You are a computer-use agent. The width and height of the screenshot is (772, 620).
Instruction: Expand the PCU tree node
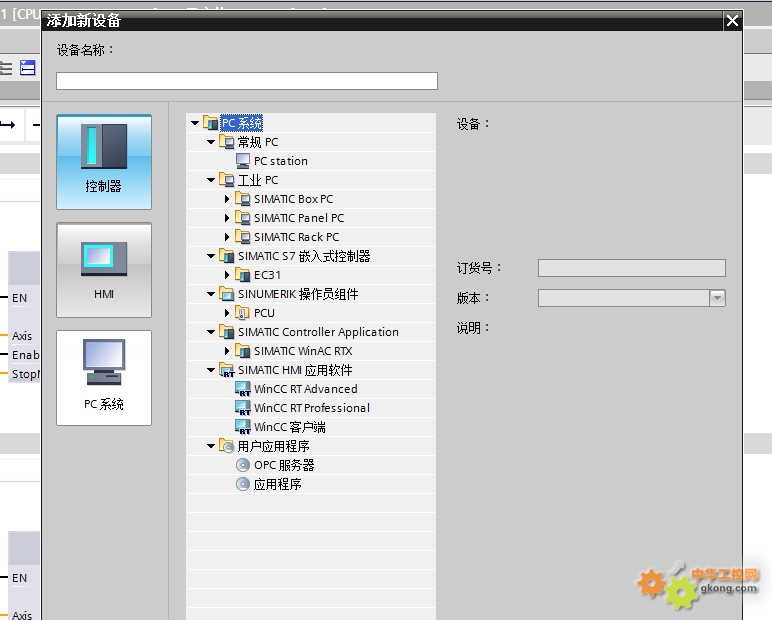[226, 313]
